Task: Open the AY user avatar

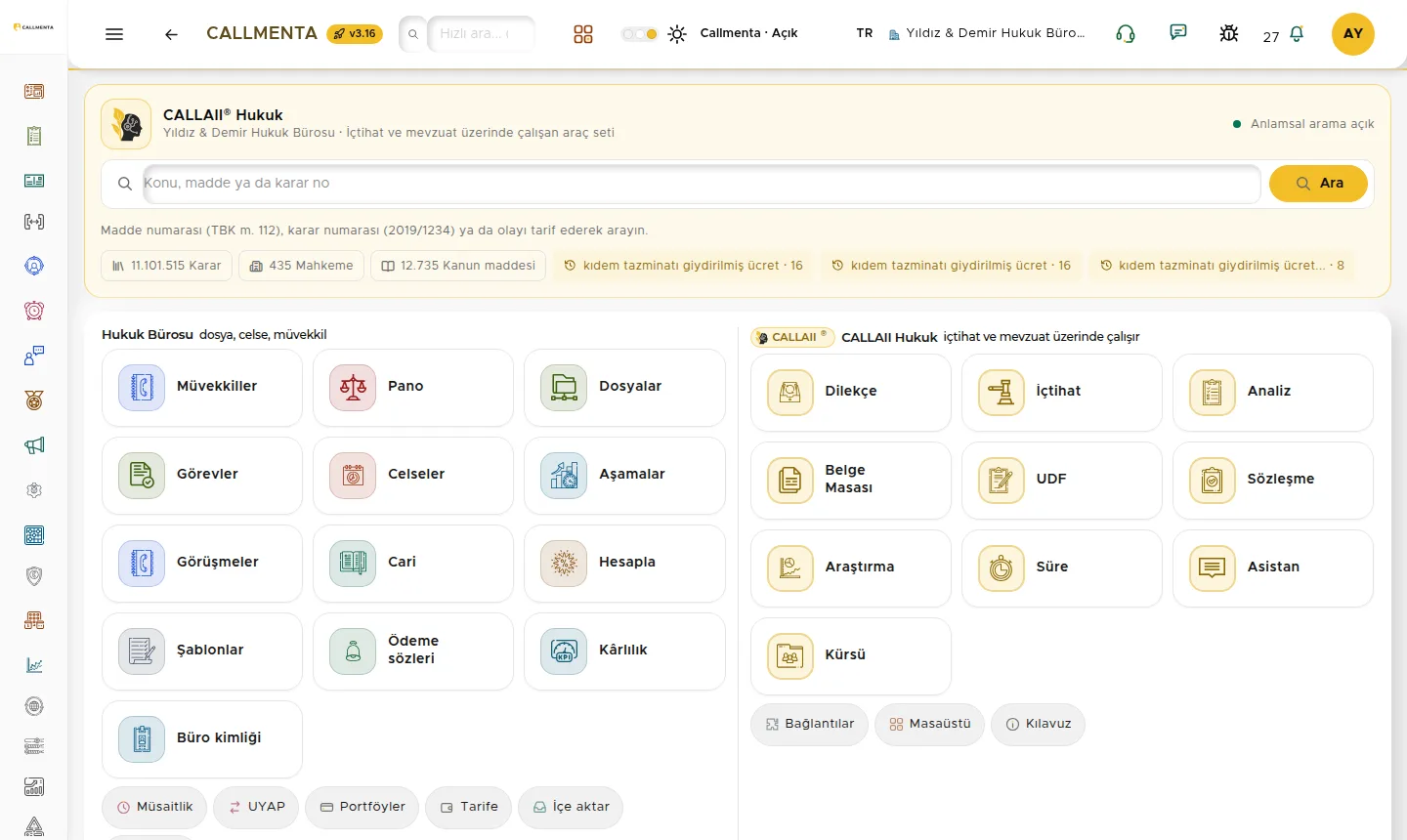Action: pos(1353,34)
